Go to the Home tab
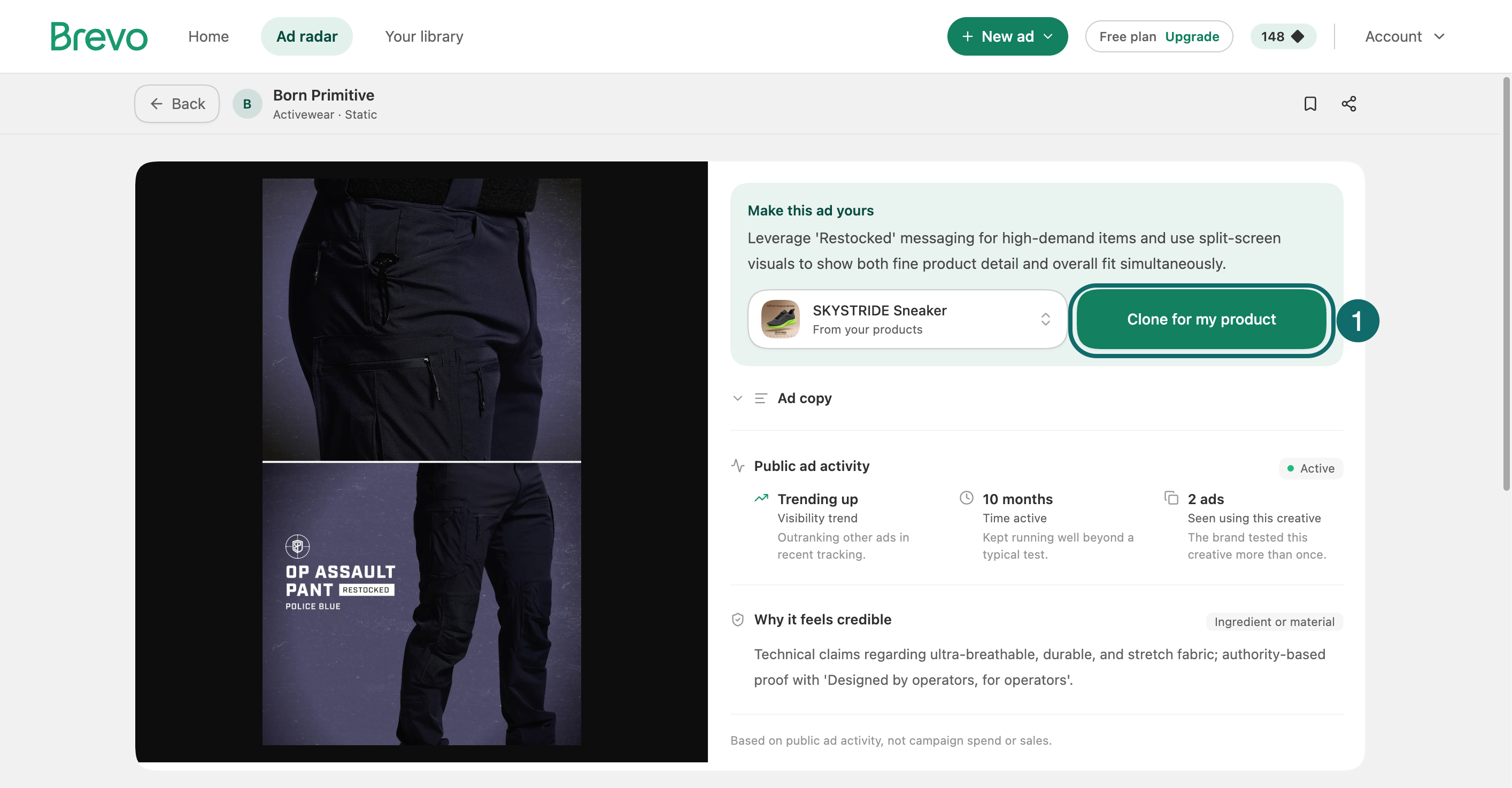 209,36
